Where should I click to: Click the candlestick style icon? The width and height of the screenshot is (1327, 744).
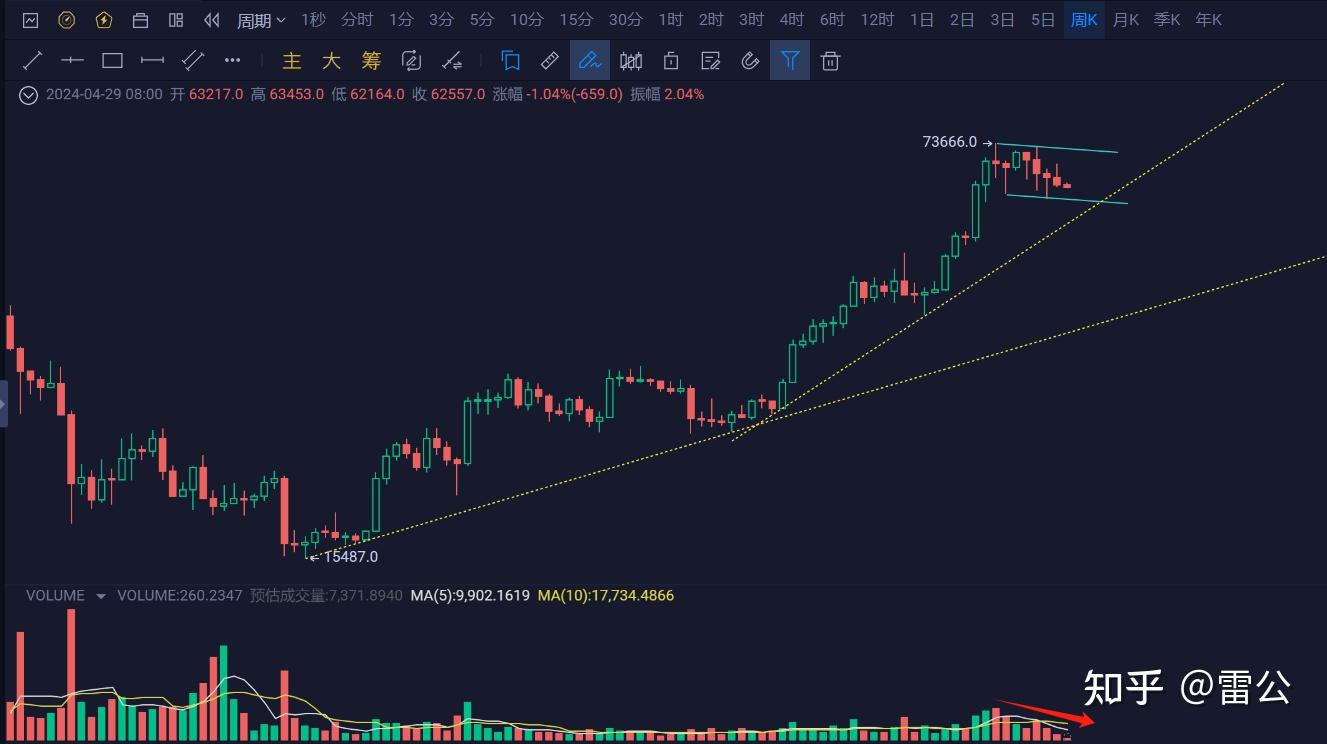(x=631, y=61)
